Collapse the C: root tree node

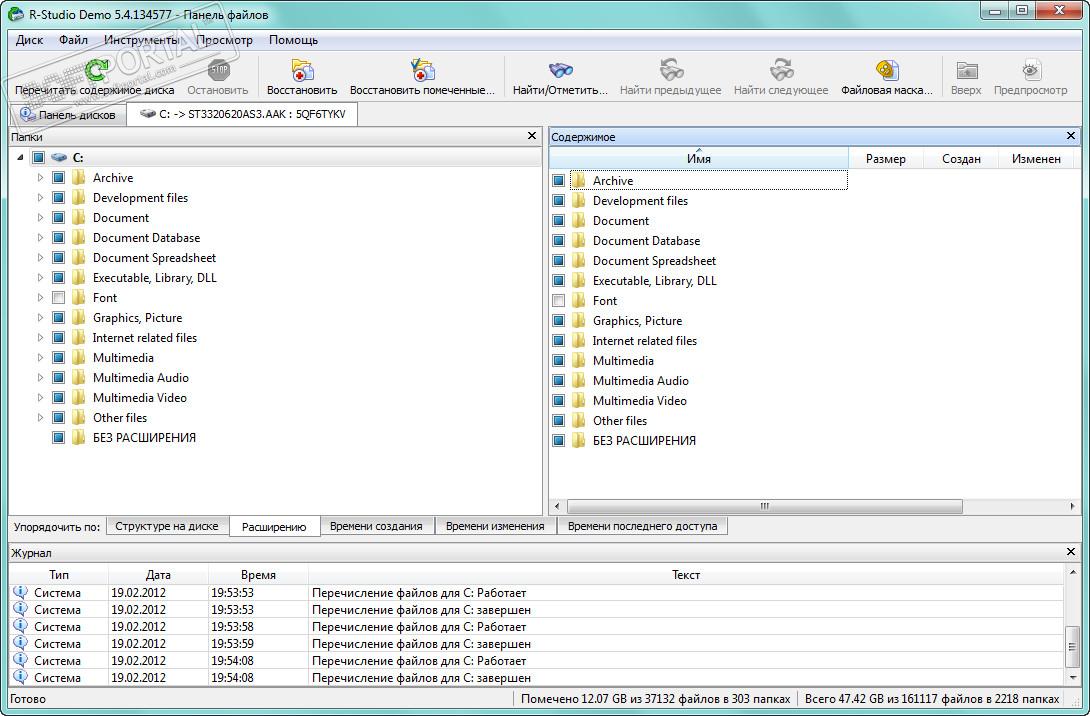click(x=20, y=158)
